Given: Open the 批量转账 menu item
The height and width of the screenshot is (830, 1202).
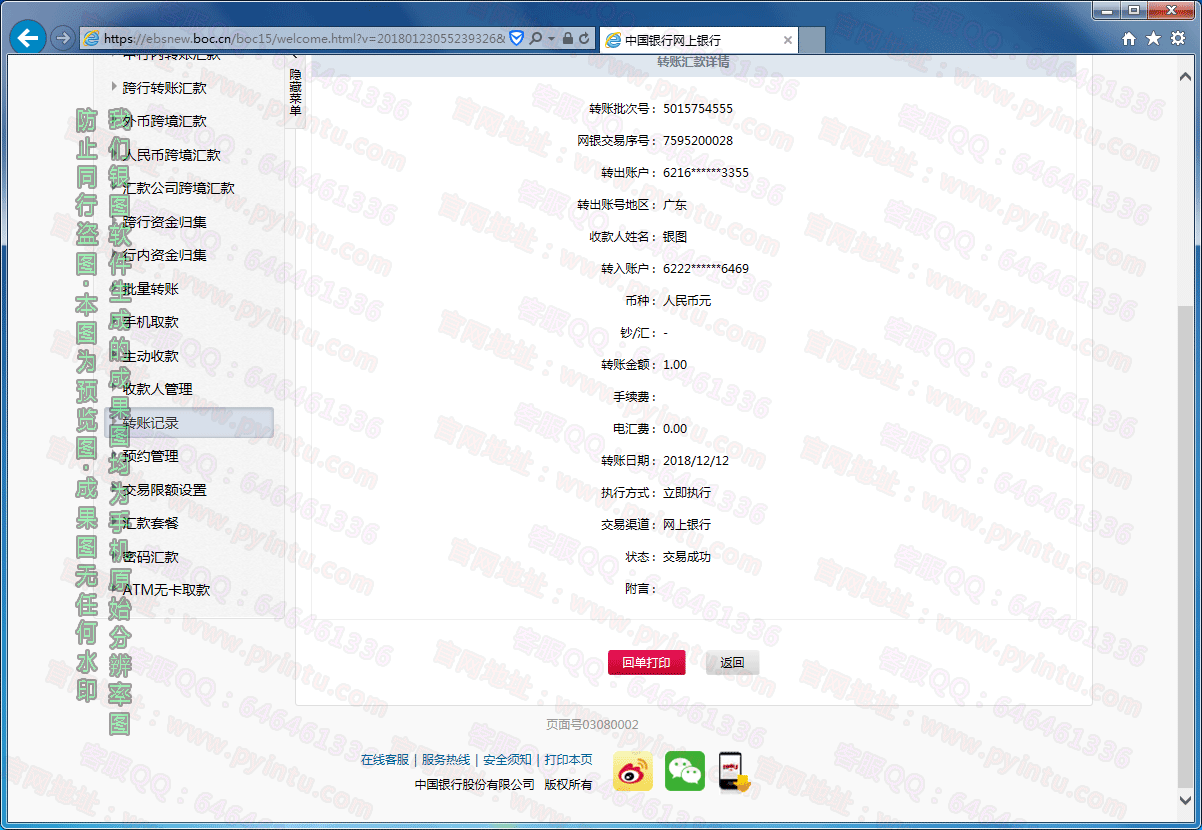Looking at the screenshot, I should 151,289.
